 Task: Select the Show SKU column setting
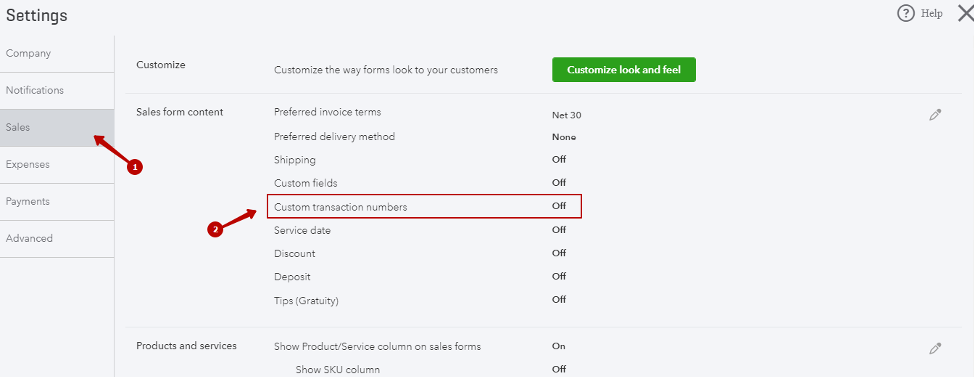click(337, 370)
